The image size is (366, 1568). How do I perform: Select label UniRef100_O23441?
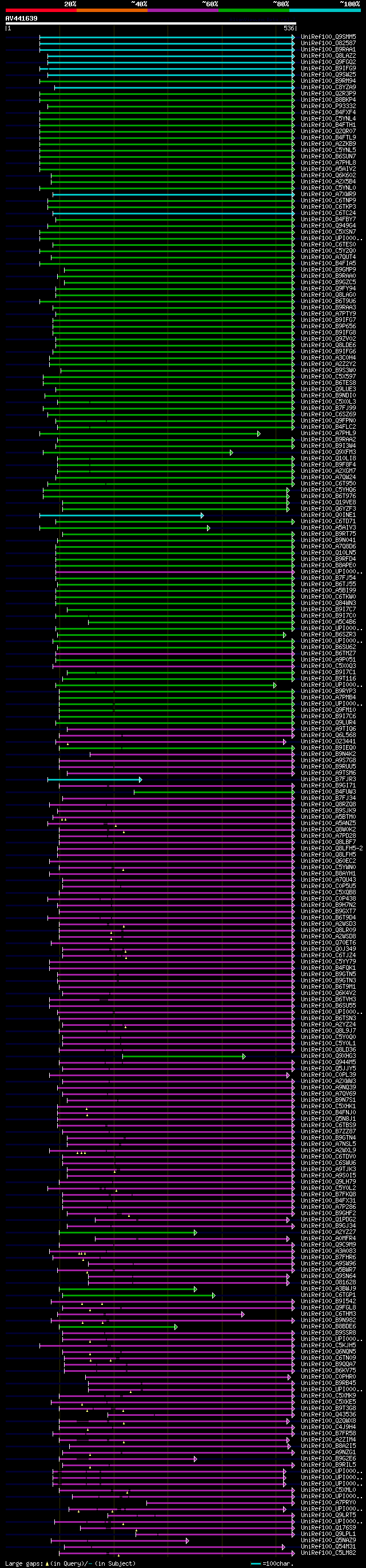(x=328, y=741)
